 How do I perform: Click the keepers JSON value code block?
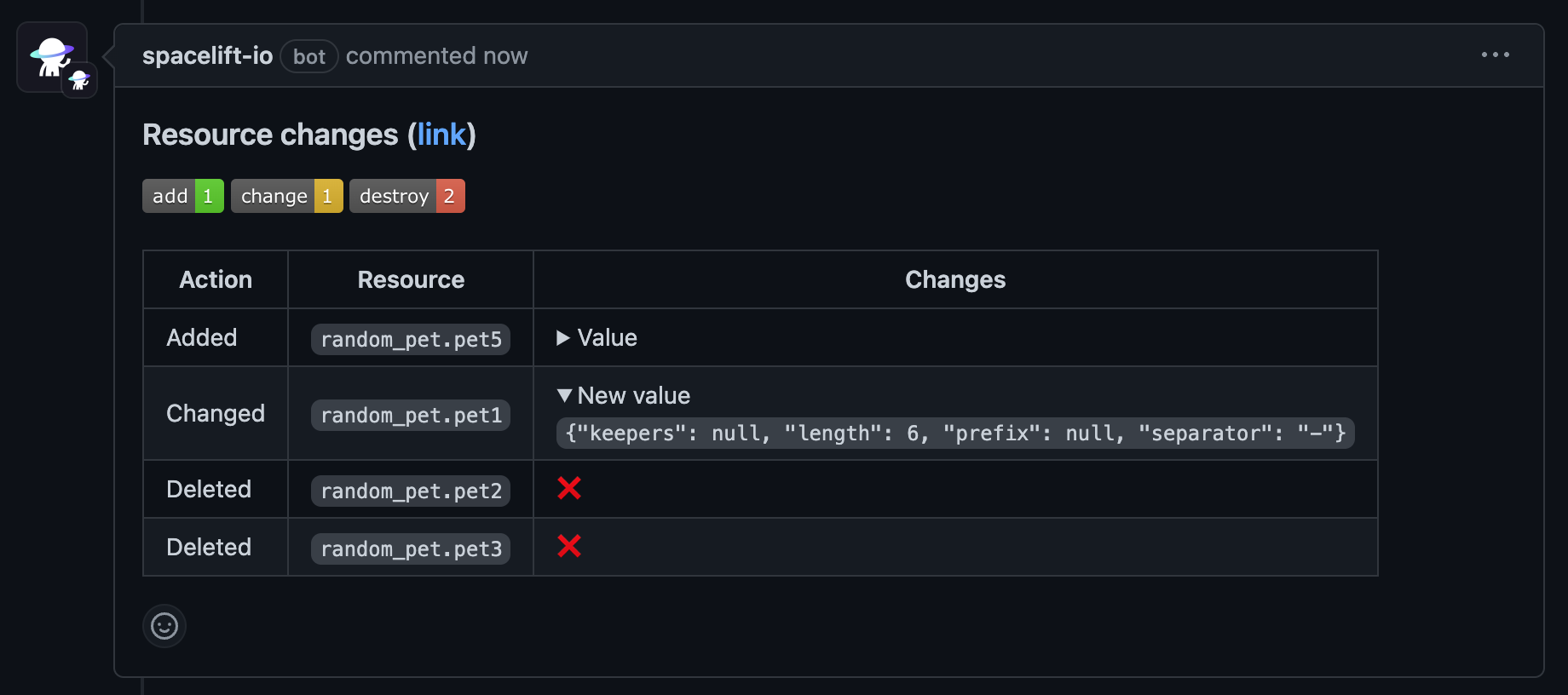click(955, 433)
